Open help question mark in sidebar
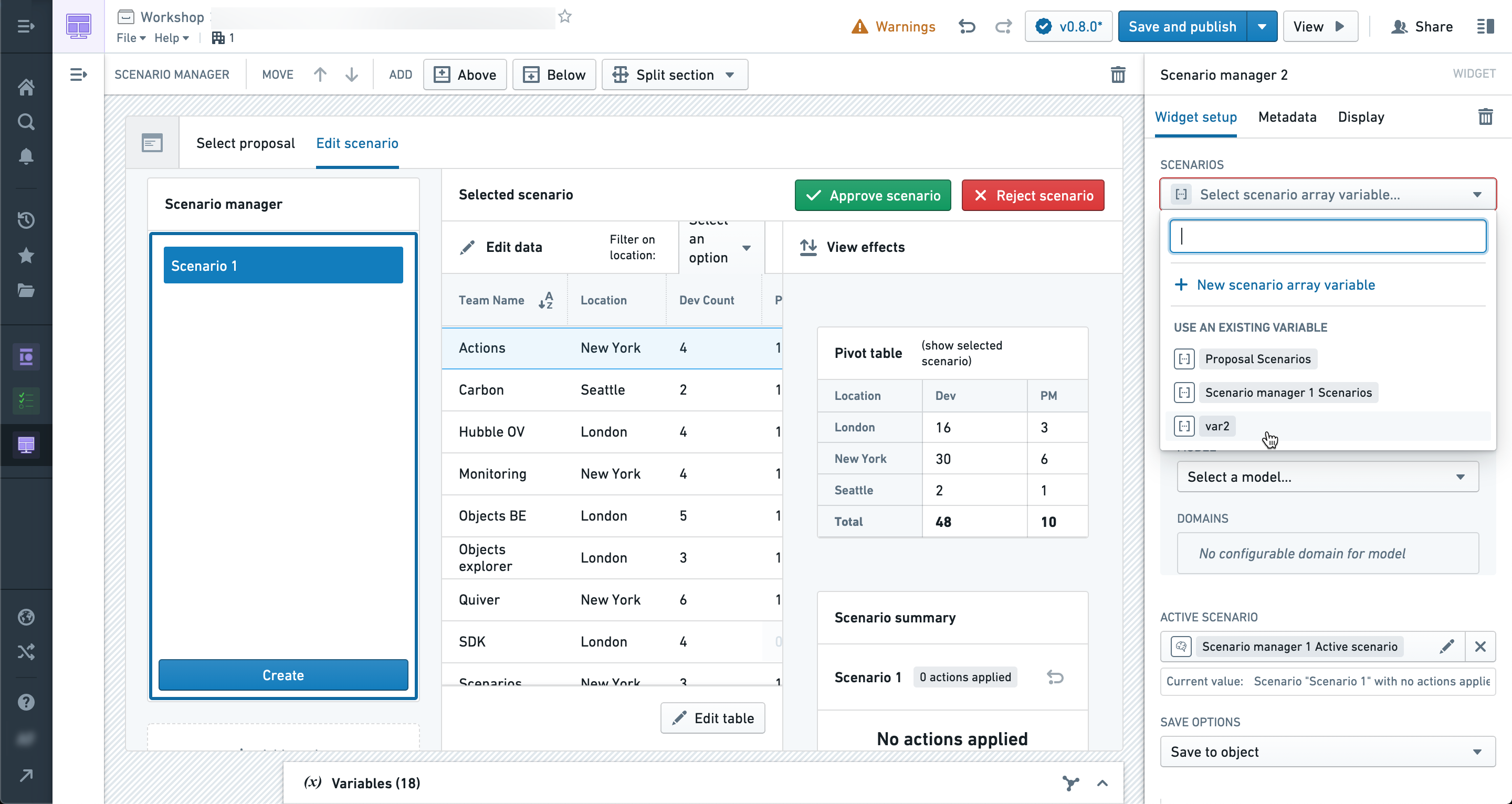1512x804 pixels. (x=26, y=702)
